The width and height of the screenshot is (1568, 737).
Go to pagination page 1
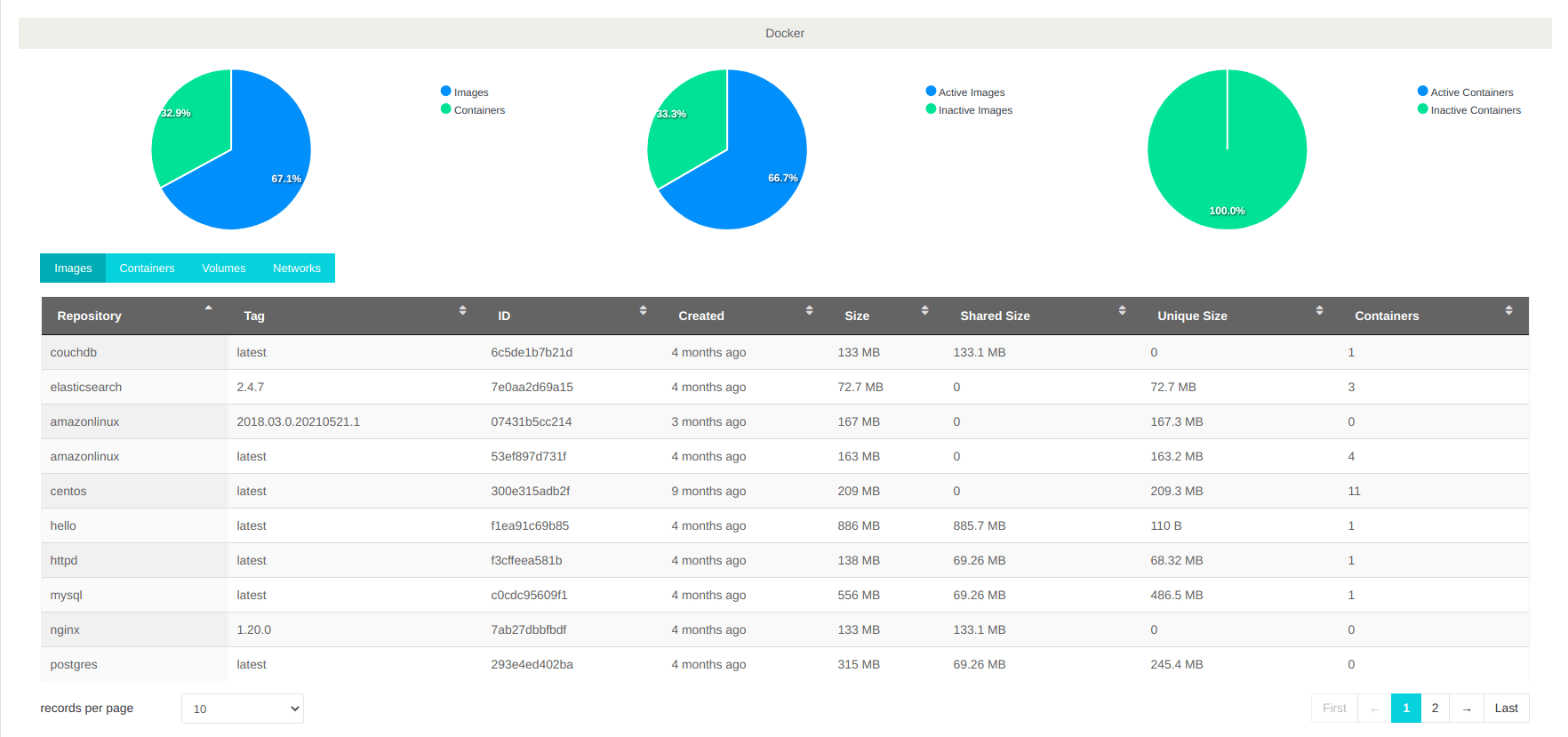click(x=1406, y=709)
